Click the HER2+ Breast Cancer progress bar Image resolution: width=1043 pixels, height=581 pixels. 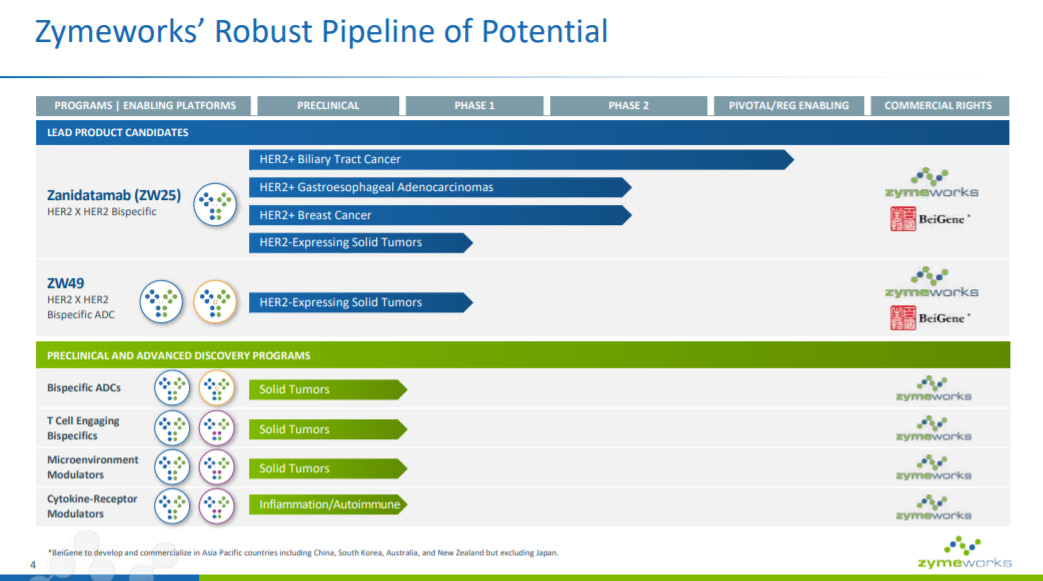pyautogui.click(x=440, y=215)
